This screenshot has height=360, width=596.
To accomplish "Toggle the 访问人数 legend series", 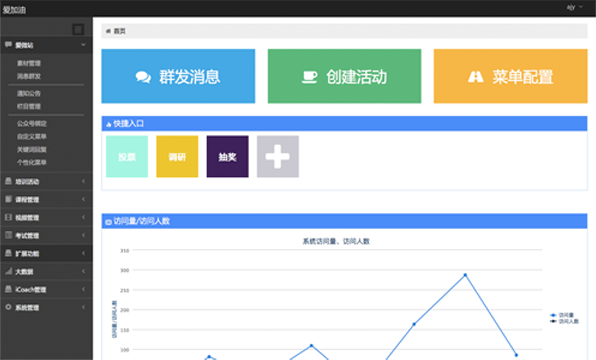I will (564, 321).
